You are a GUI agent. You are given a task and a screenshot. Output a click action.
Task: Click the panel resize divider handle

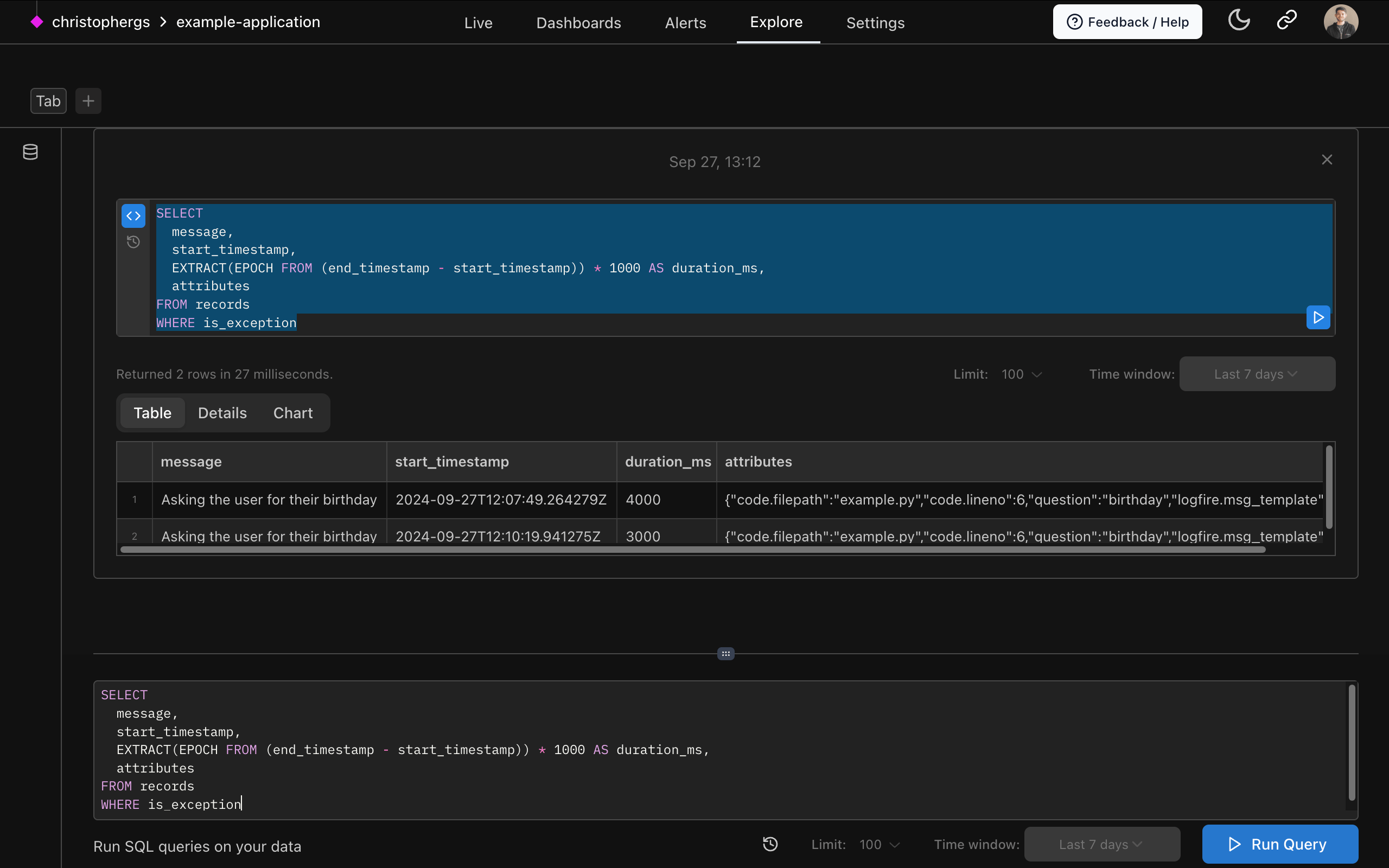725,653
